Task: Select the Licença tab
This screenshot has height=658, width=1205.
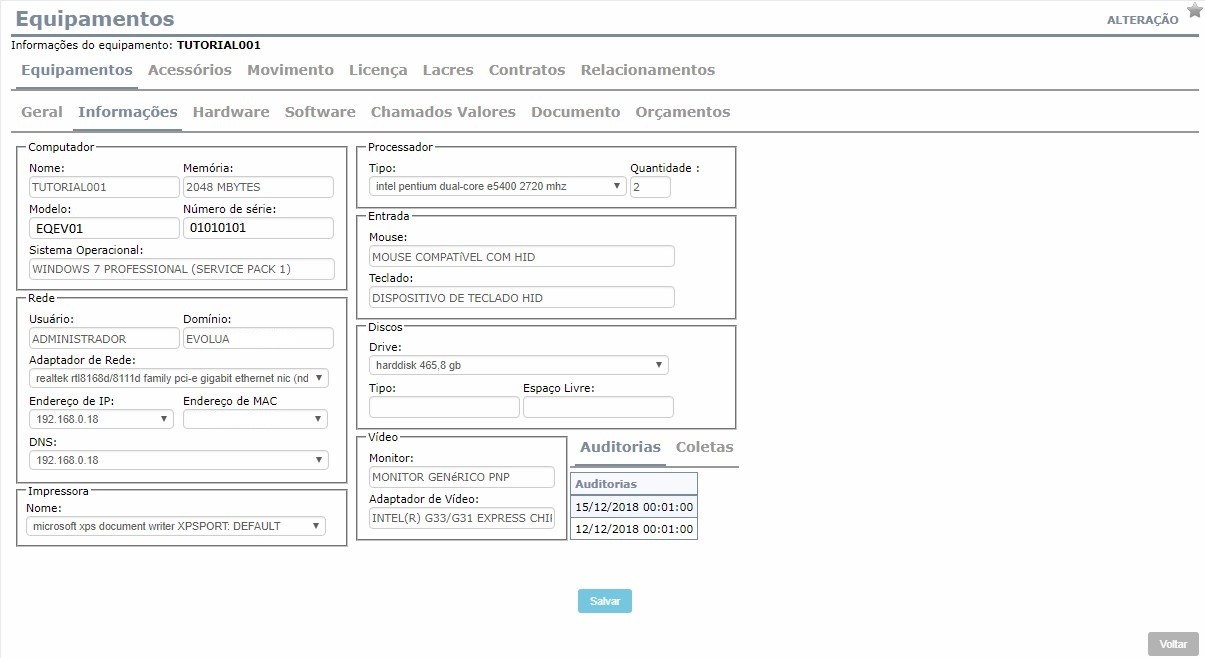Action: point(378,70)
